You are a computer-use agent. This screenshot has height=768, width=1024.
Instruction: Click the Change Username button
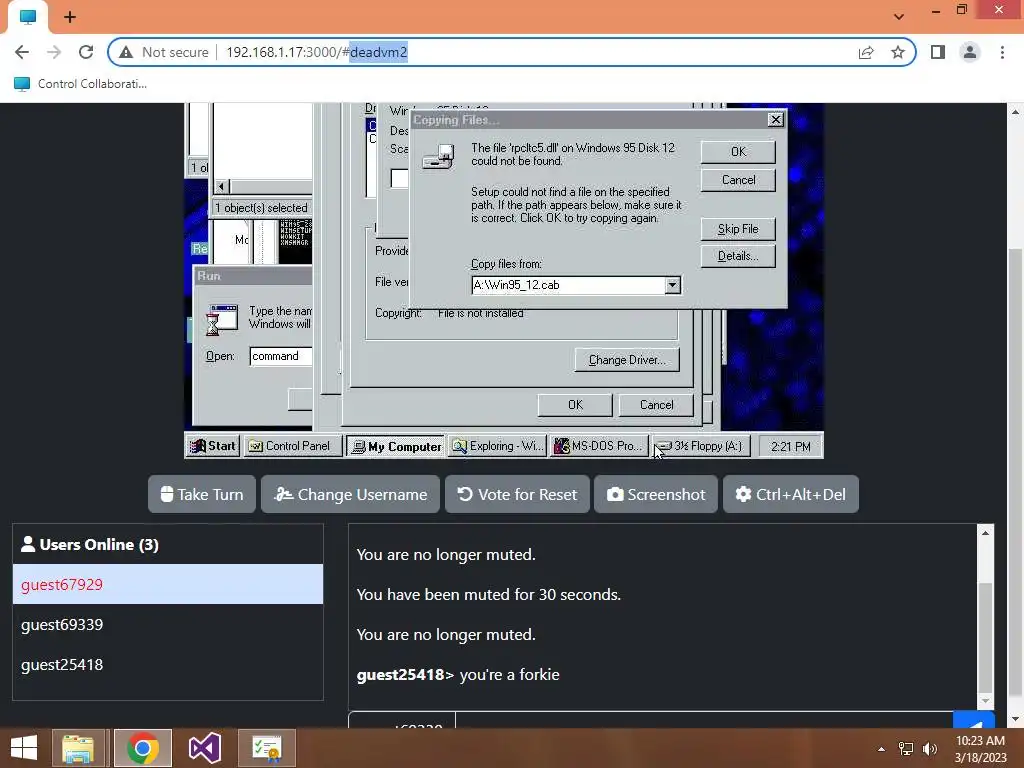350,494
